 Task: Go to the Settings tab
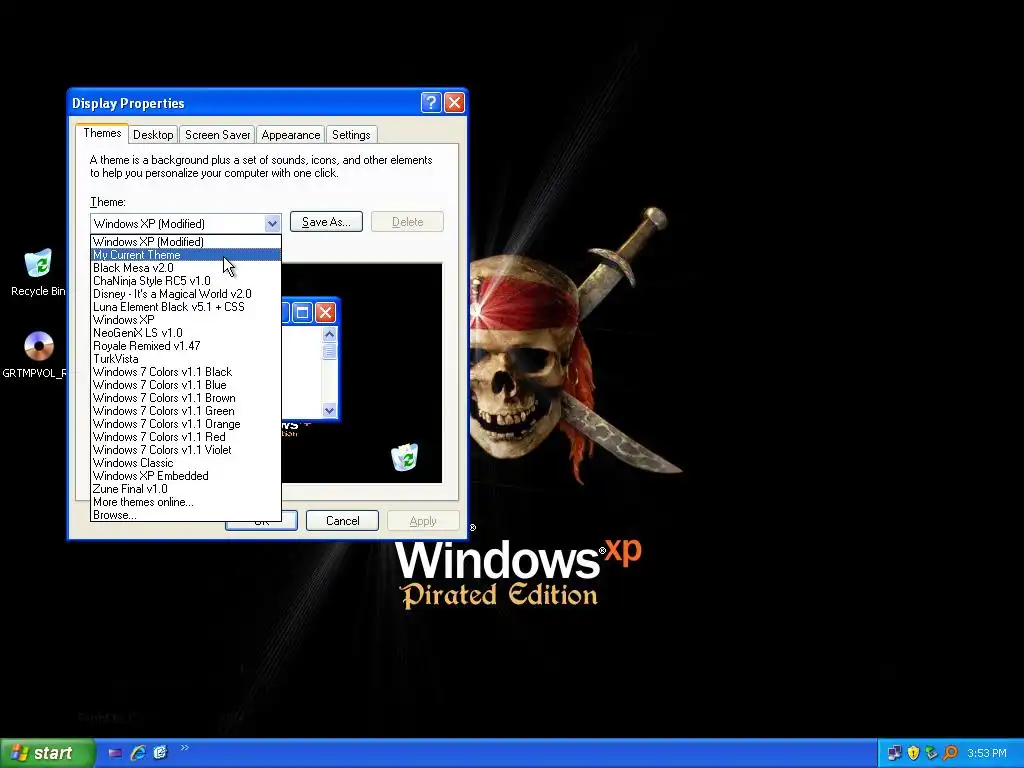(x=351, y=135)
